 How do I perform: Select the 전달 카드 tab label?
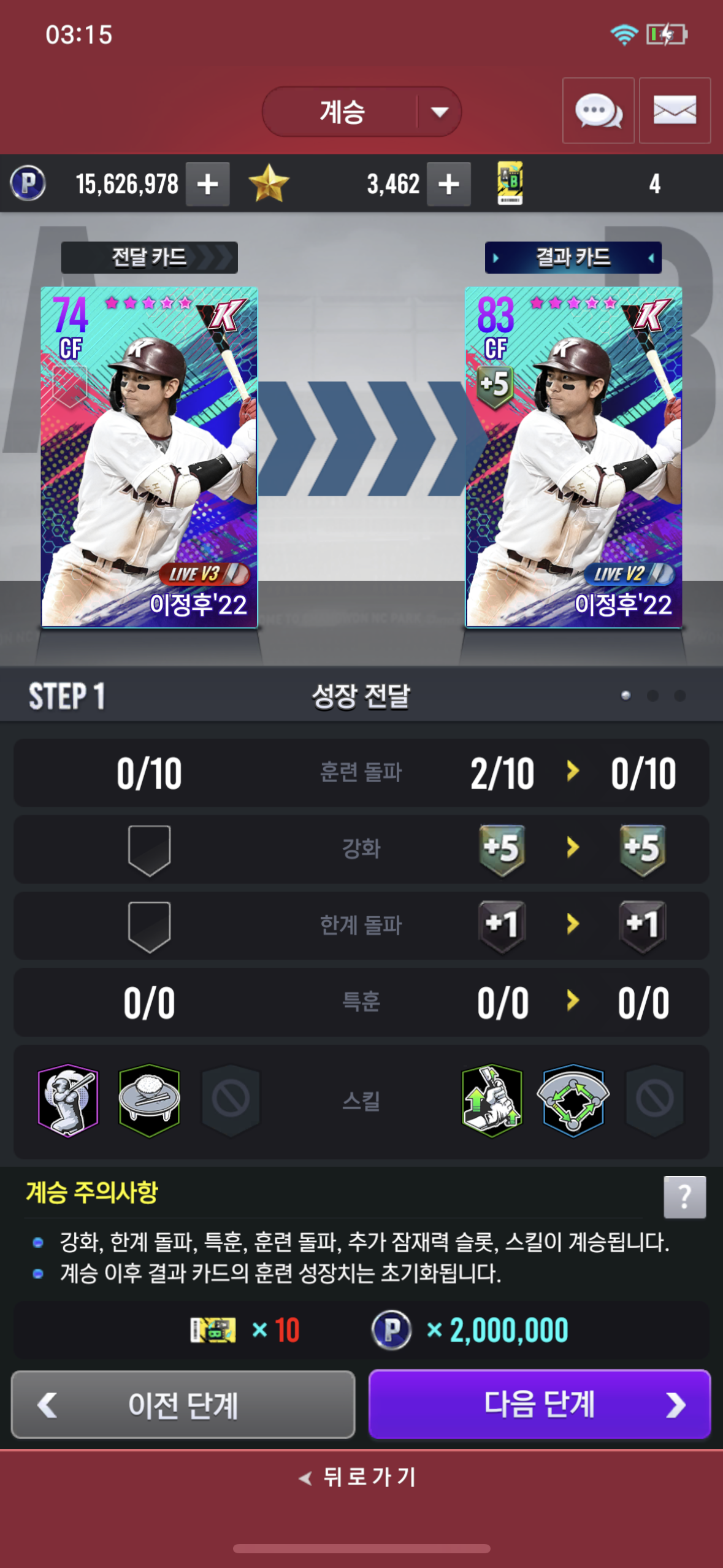pos(149,257)
